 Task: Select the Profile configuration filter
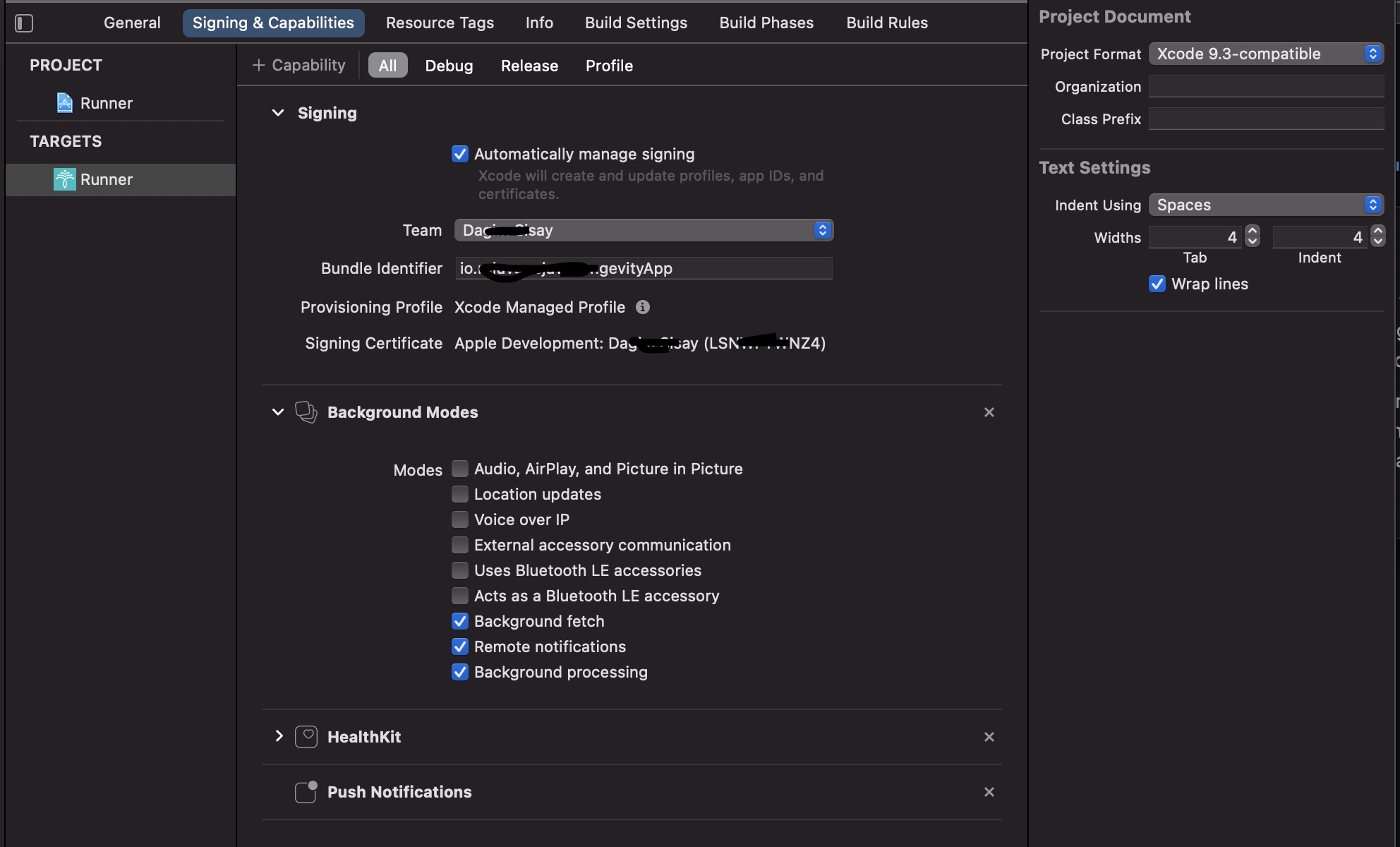(x=609, y=66)
